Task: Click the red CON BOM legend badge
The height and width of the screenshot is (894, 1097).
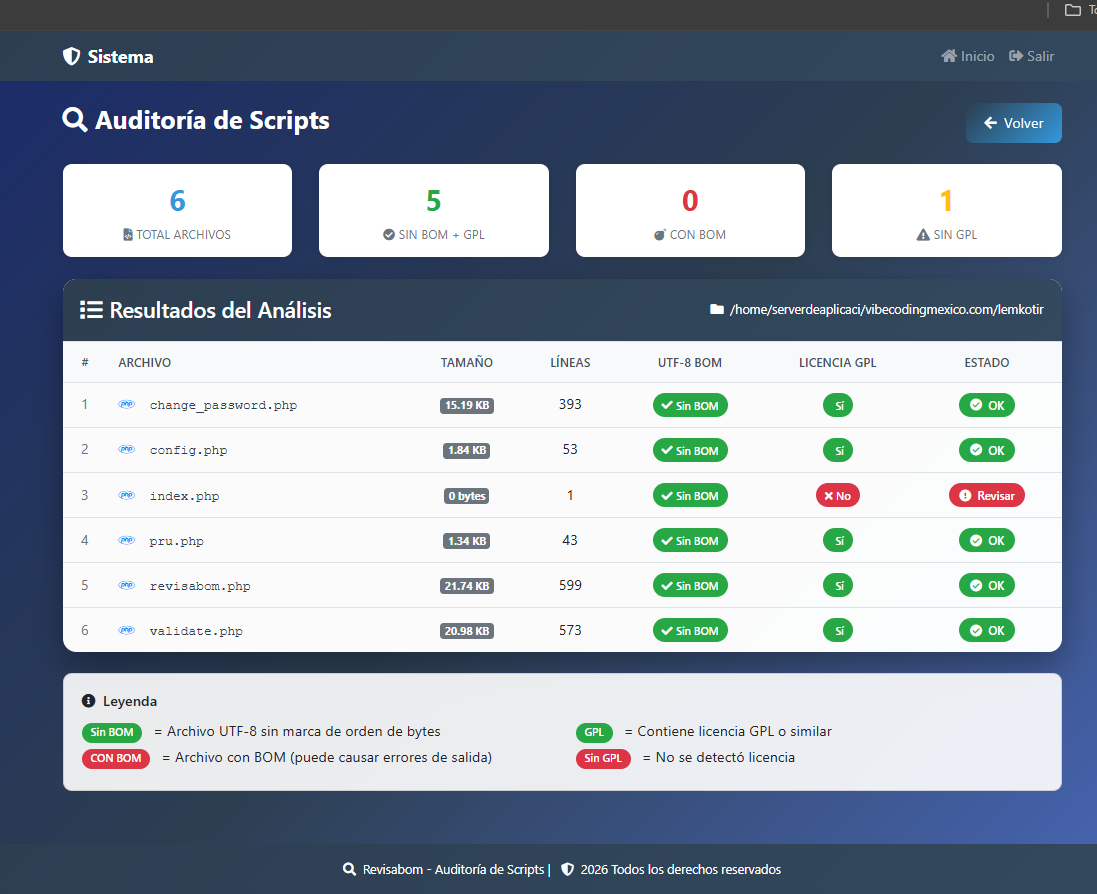Action: (115, 758)
